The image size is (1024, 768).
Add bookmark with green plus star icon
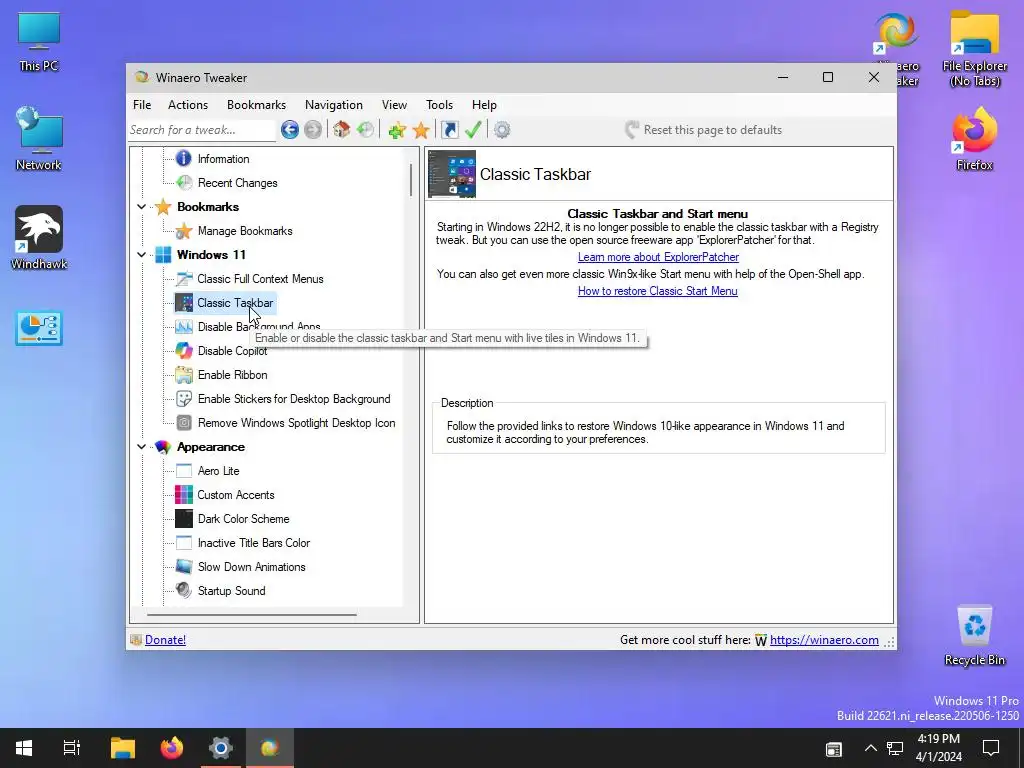coord(396,130)
